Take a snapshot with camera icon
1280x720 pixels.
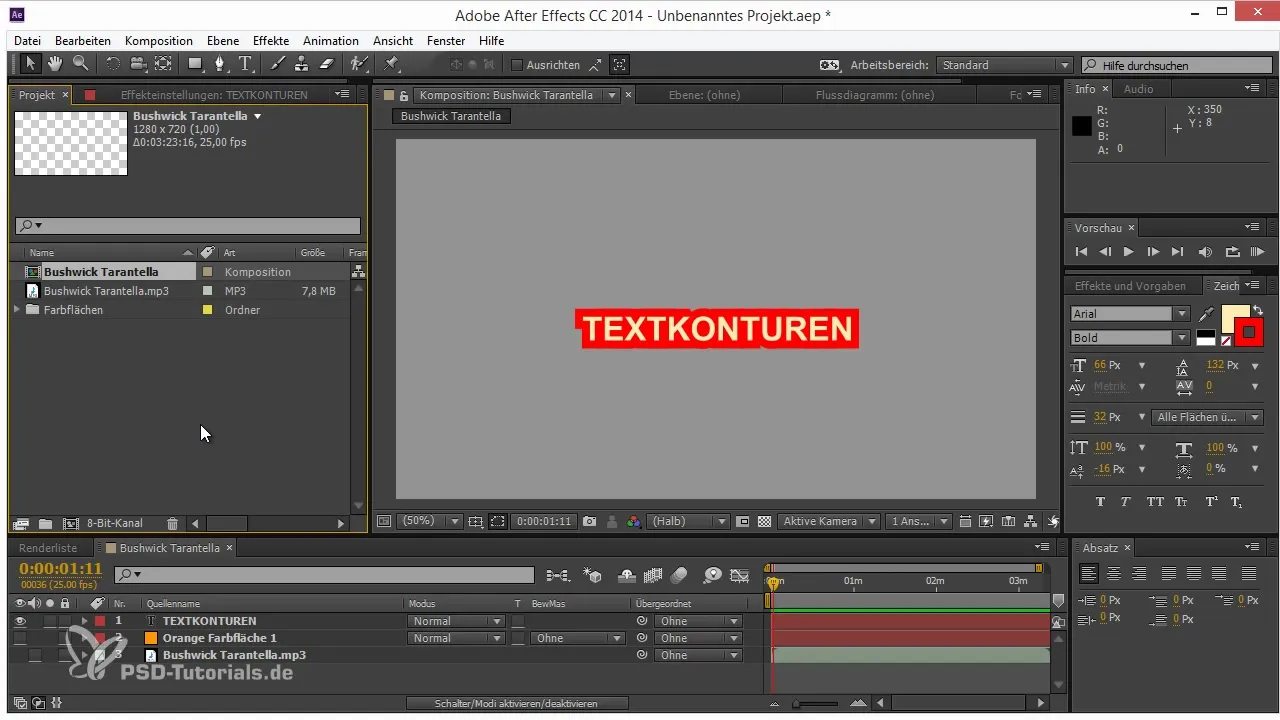coord(590,522)
